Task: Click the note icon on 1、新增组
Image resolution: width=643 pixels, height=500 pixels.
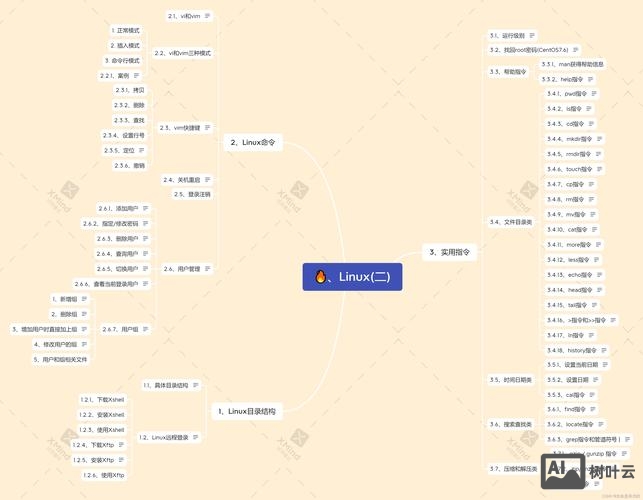Action: (x=84, y=299)
